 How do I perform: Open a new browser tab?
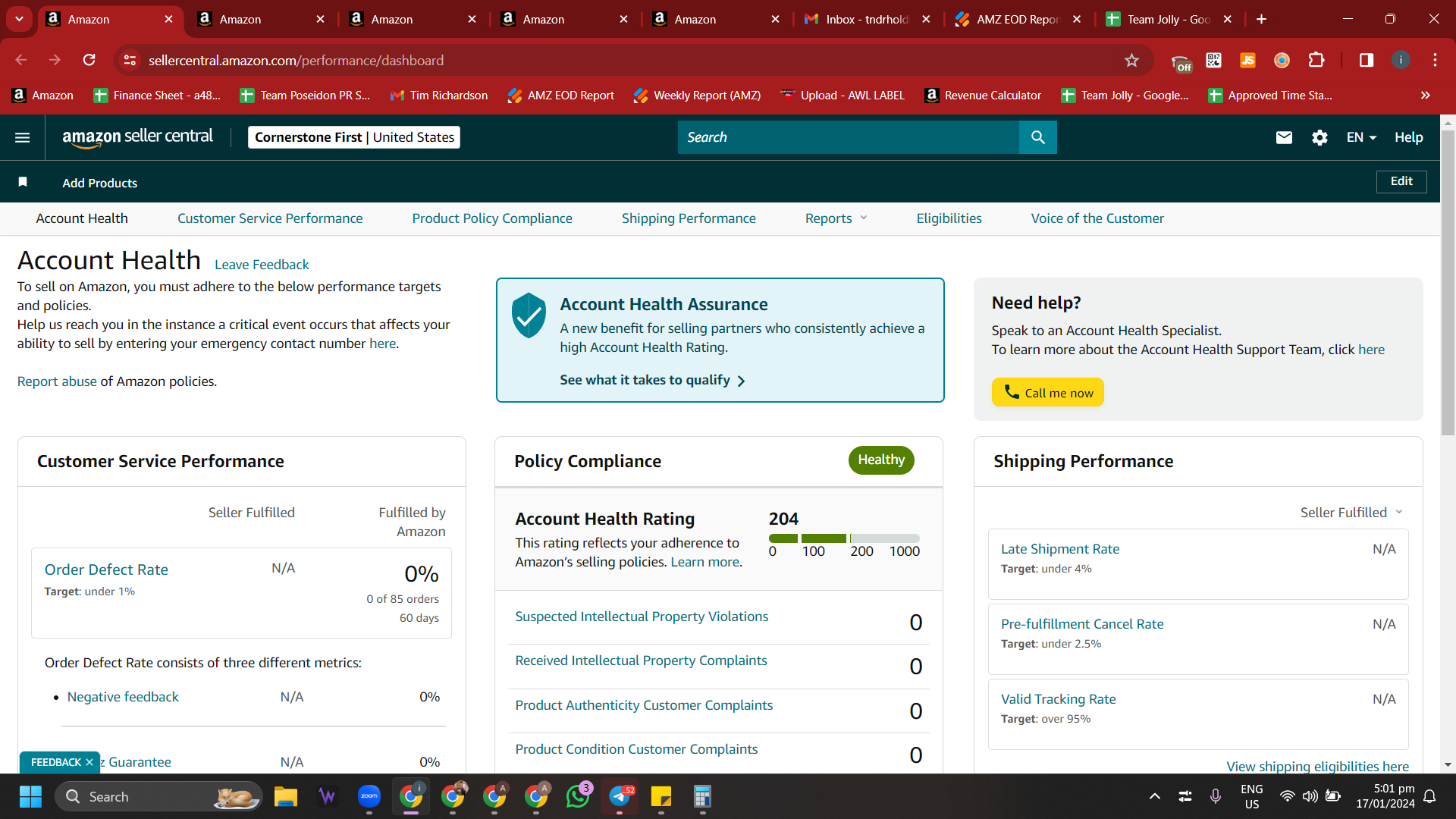[x=1261, y=19]
